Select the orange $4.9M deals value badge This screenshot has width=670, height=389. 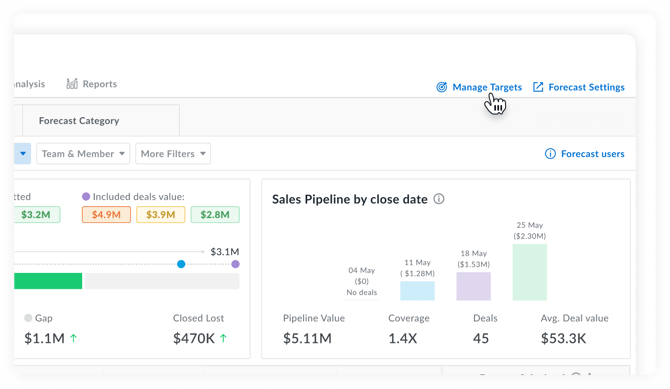pyautogui.click(x=106, y=215)
